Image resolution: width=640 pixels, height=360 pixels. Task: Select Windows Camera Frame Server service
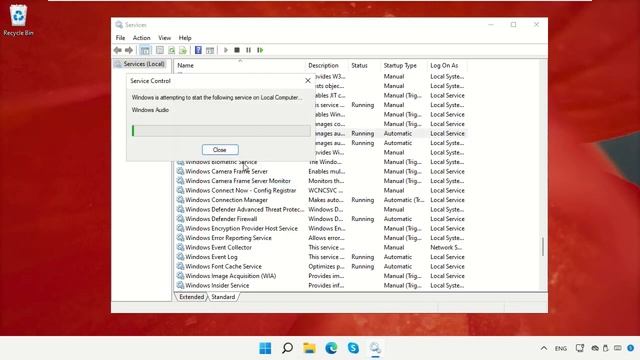pyautogui.click(x=227, y=171)
